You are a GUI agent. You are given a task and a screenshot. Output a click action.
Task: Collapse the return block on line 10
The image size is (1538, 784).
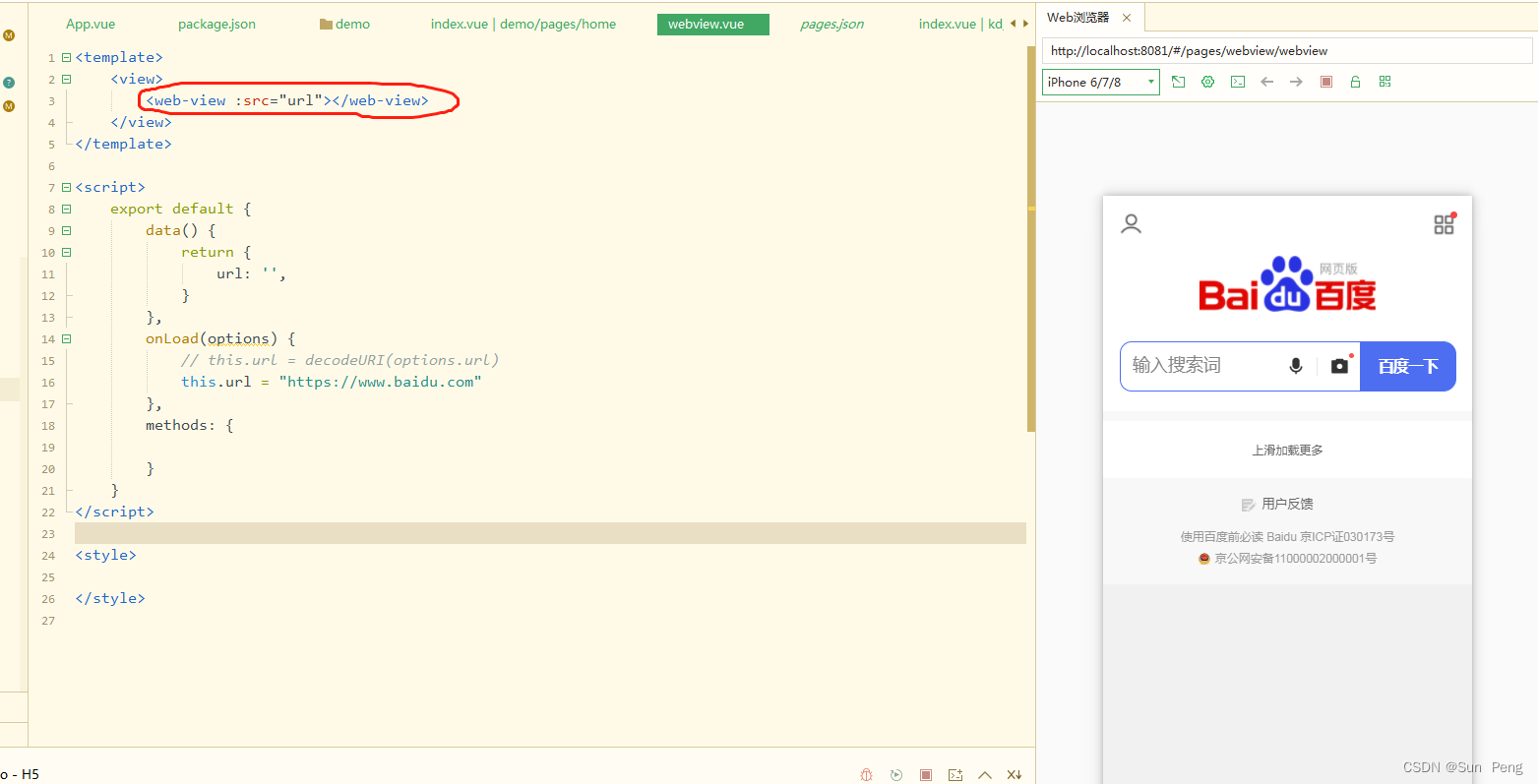(67, 253)
